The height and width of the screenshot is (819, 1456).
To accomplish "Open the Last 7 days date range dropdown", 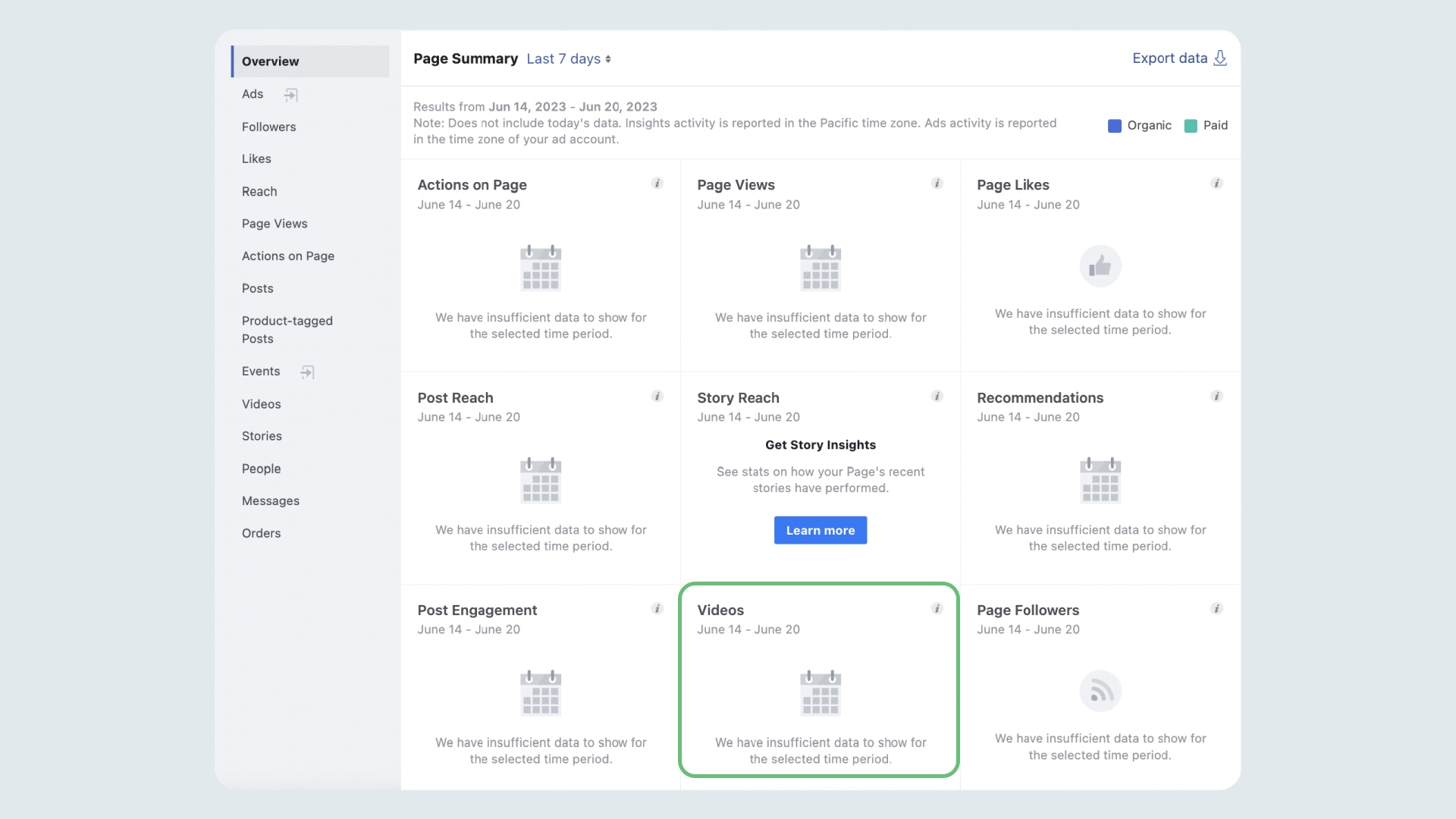I will click(x=568, y=59).
